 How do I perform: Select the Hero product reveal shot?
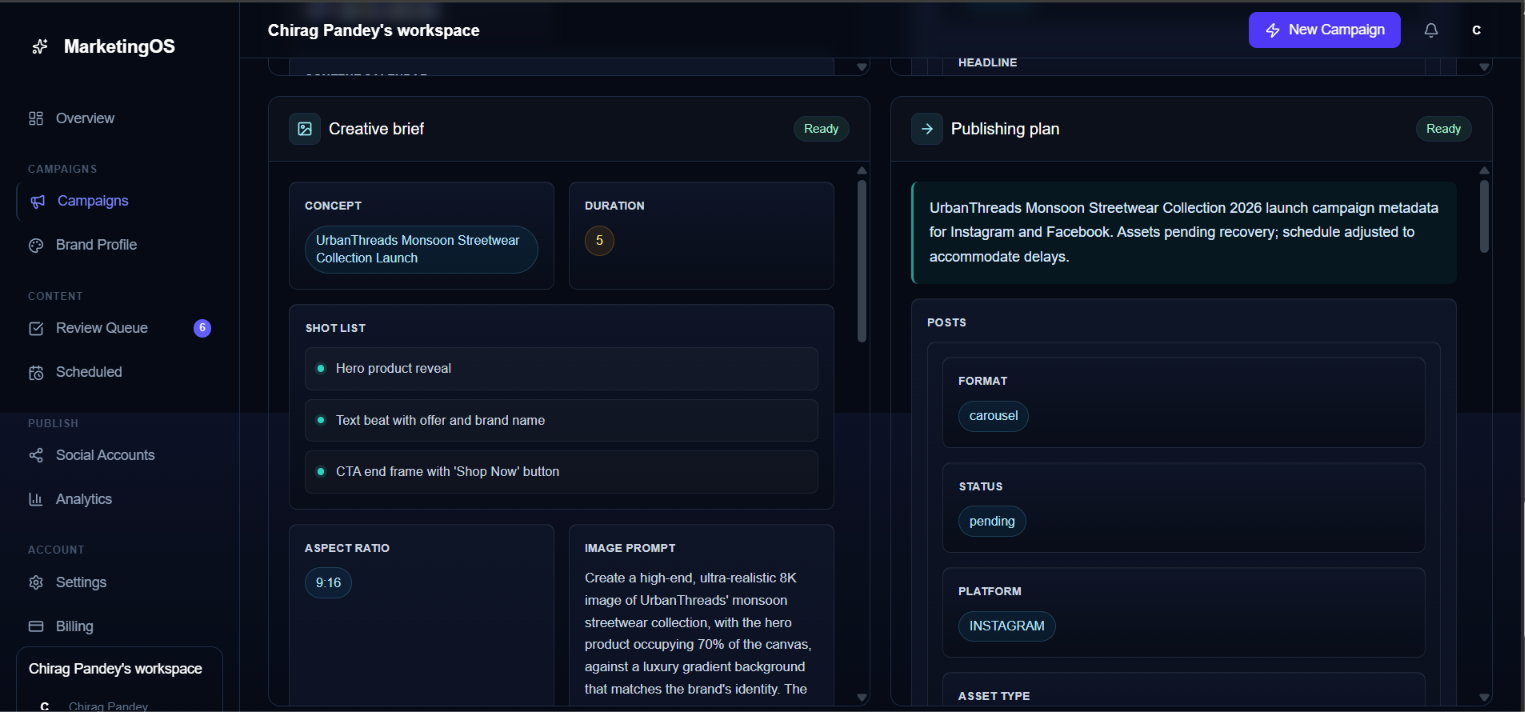click(561, 369)
